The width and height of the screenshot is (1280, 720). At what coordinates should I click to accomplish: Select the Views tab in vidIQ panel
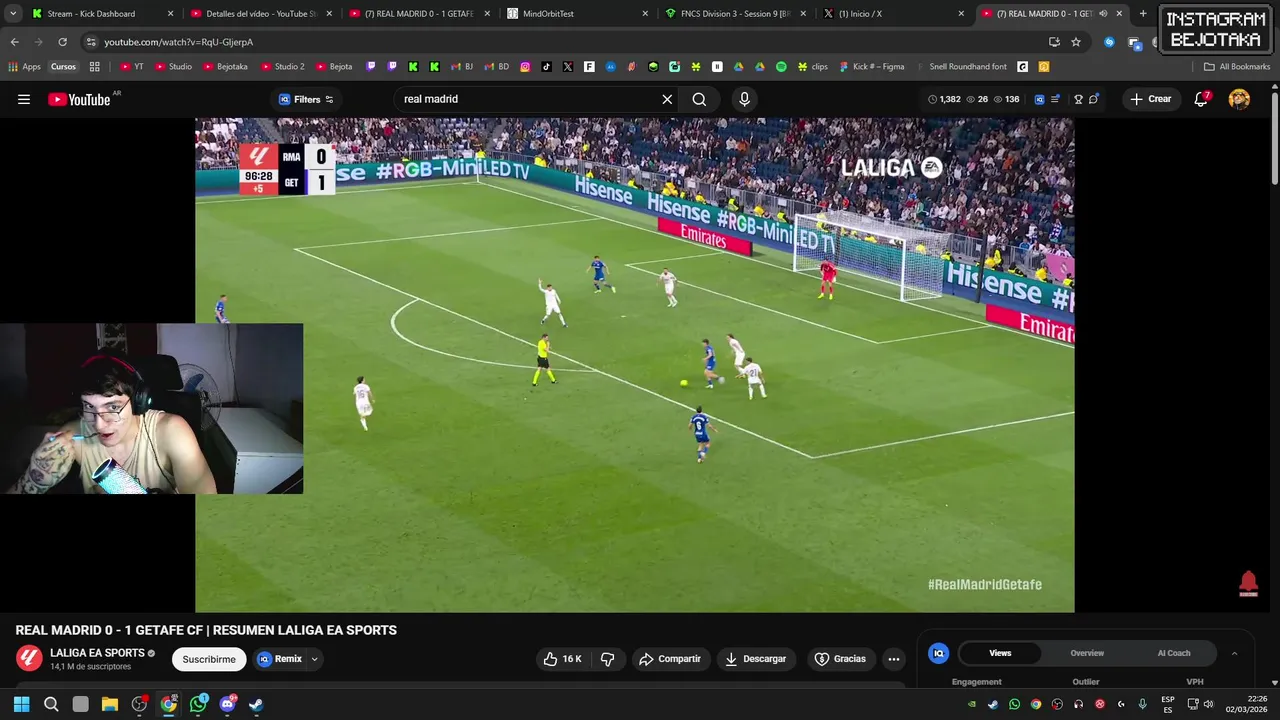point(1000,653)
